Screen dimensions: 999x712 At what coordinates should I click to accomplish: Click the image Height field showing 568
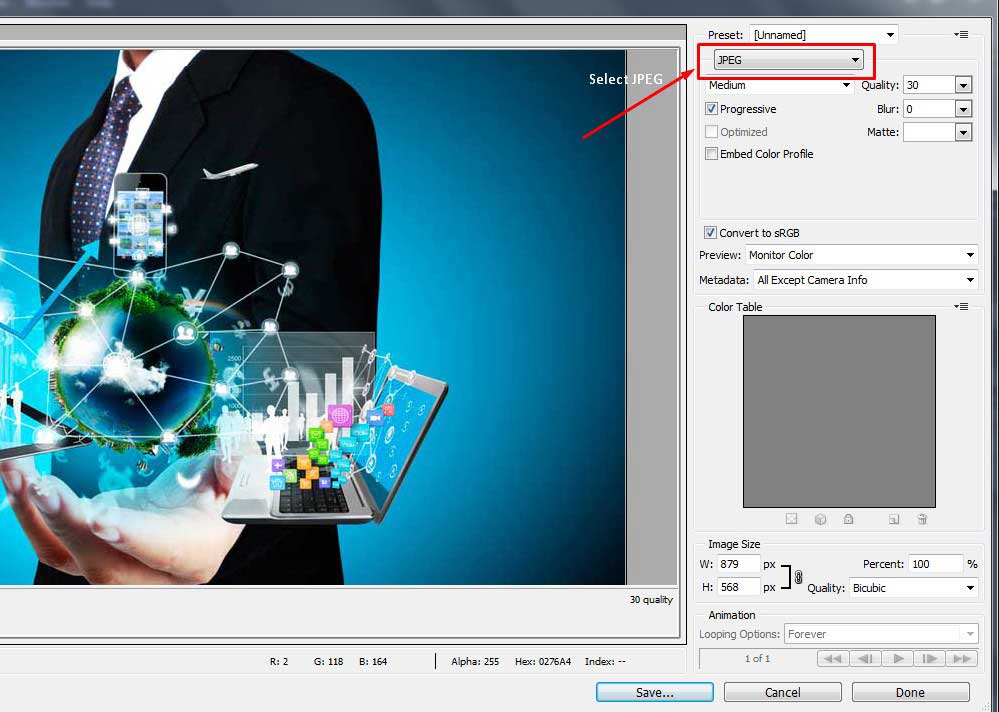coord(738,587)
